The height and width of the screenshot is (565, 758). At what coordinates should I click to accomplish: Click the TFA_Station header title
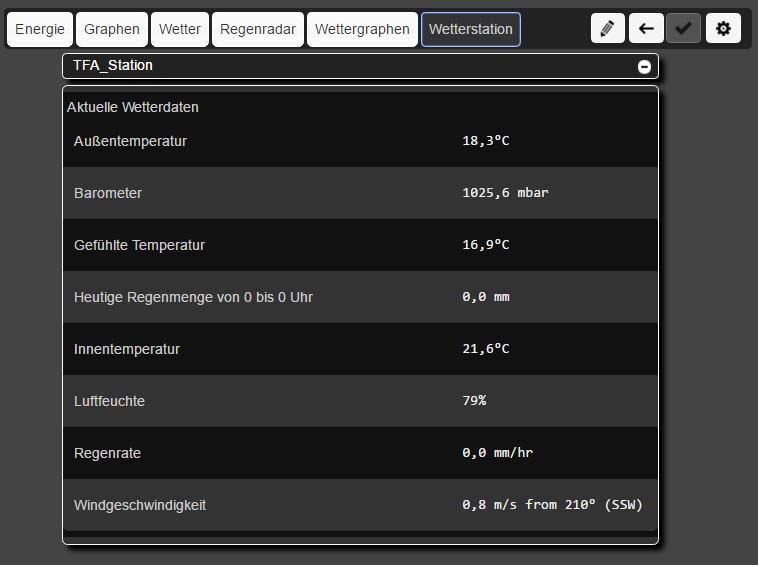coord(113,65)
